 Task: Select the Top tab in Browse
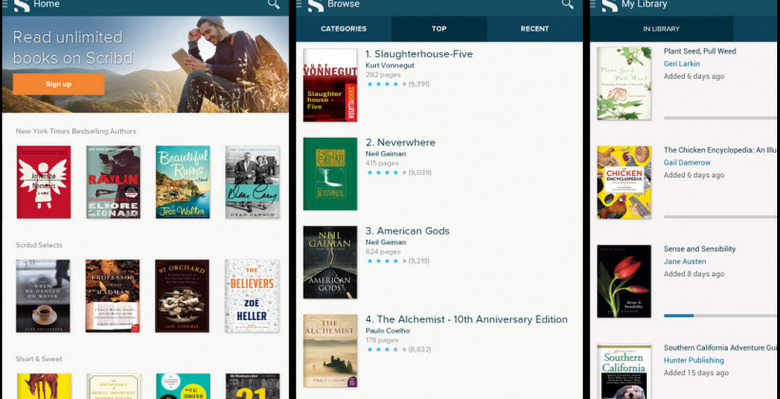[439, 29]
